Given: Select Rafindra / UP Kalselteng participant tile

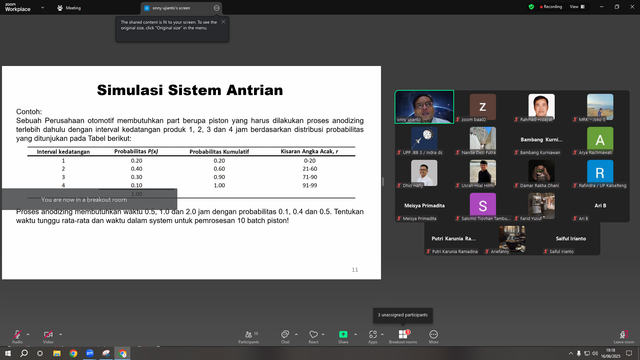Looking at the screenshot, I should (600, 173).
